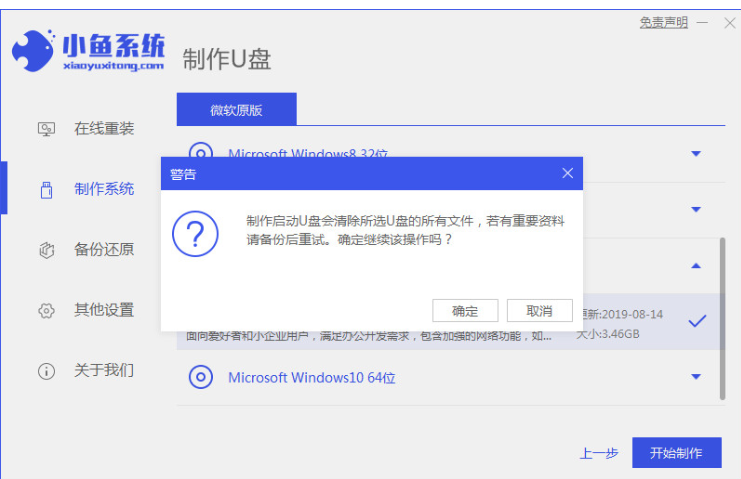Collapse the expanded system row arrow
The width and height of the screenshot is (741, 479).
tap(696, 265)
